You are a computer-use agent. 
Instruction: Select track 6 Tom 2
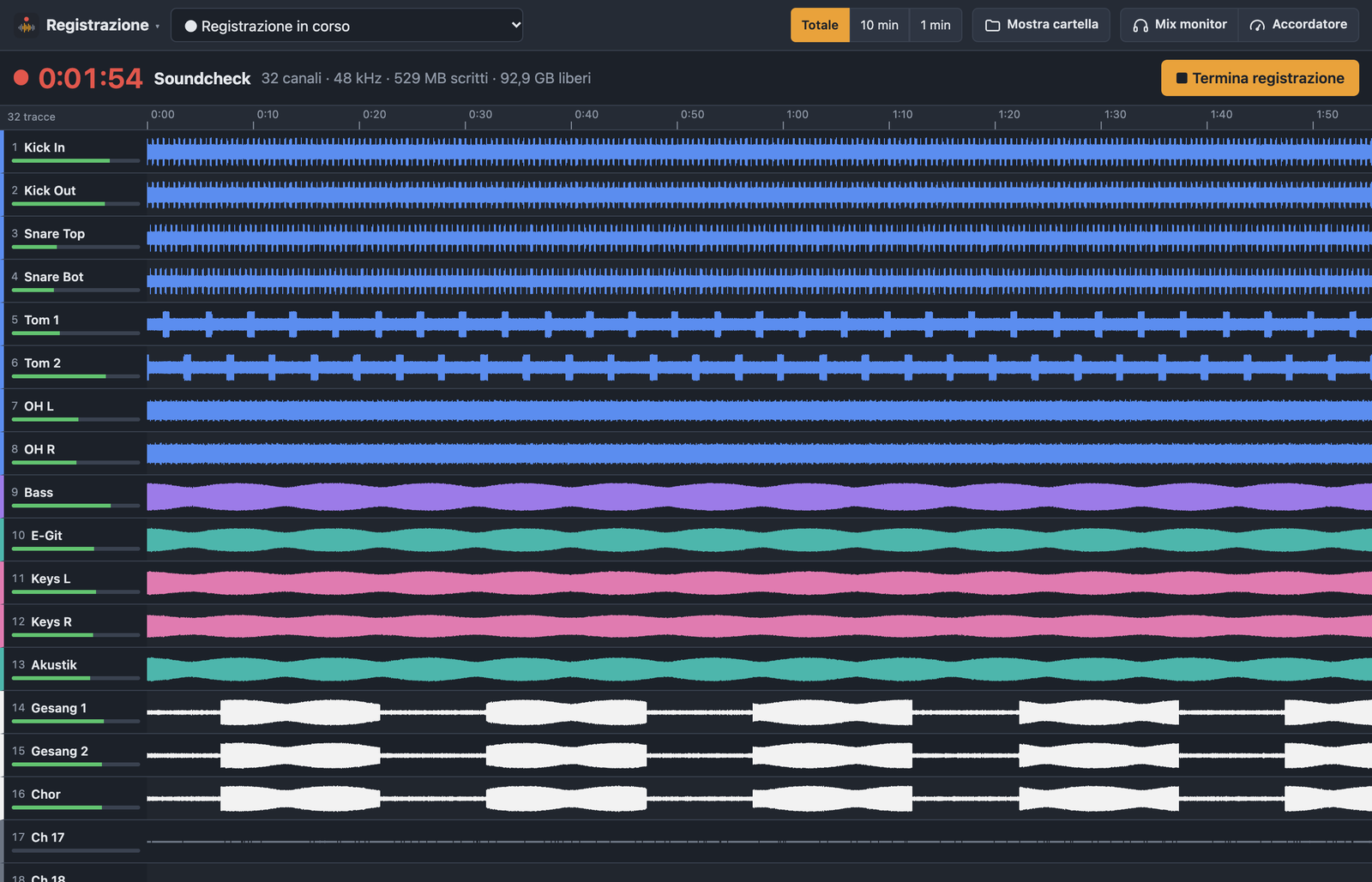pos(74,367)
